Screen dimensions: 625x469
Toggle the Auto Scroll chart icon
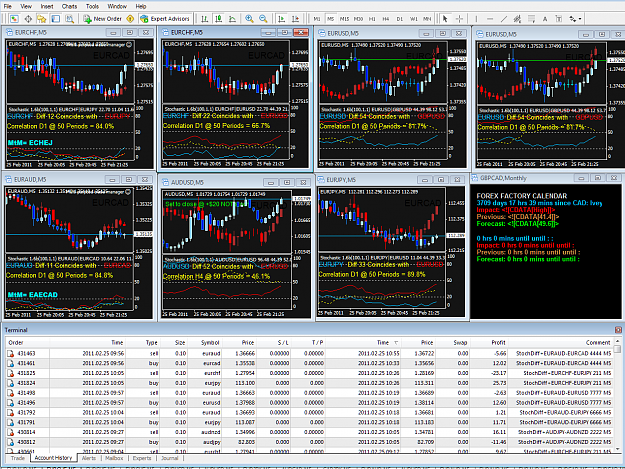(x=281, y=19)
